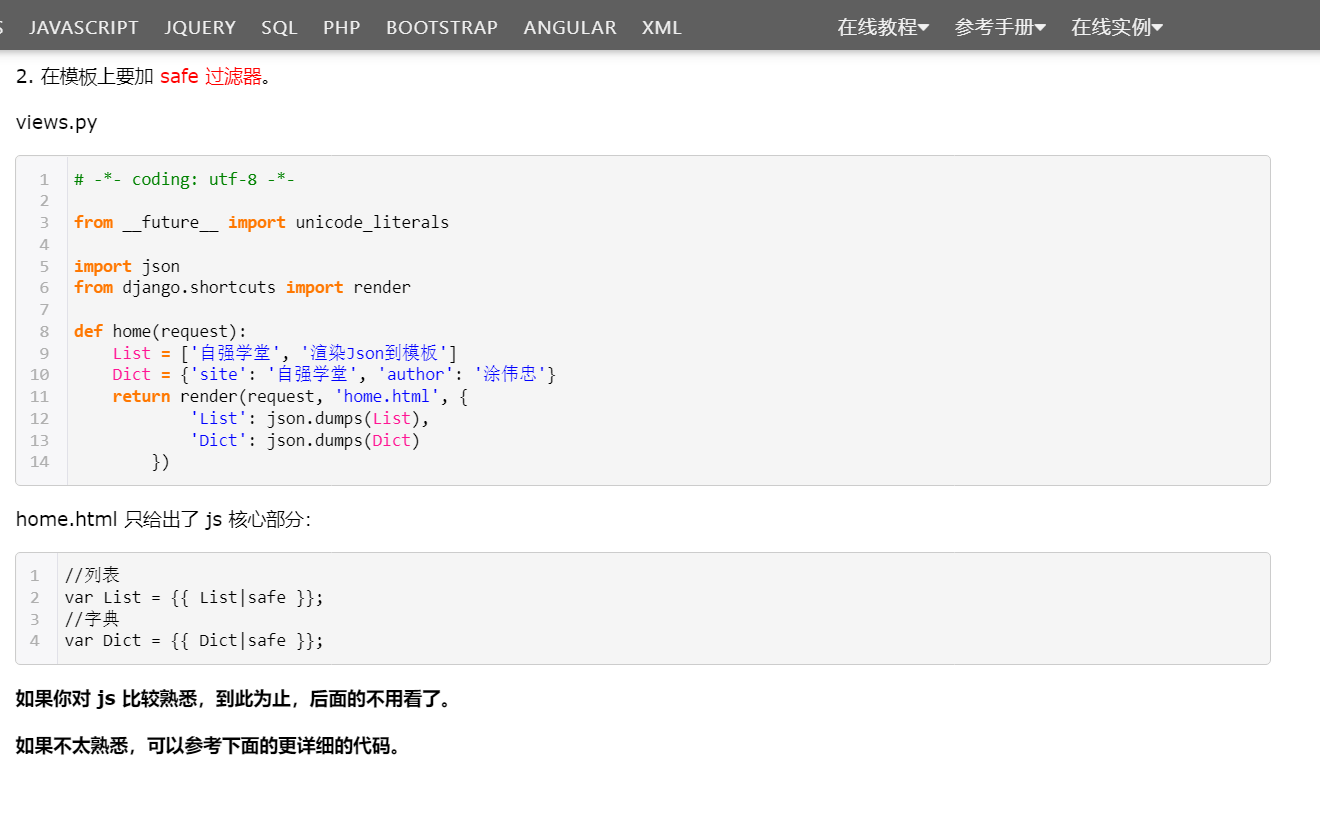Click the home.html filename in the render call

387,396
